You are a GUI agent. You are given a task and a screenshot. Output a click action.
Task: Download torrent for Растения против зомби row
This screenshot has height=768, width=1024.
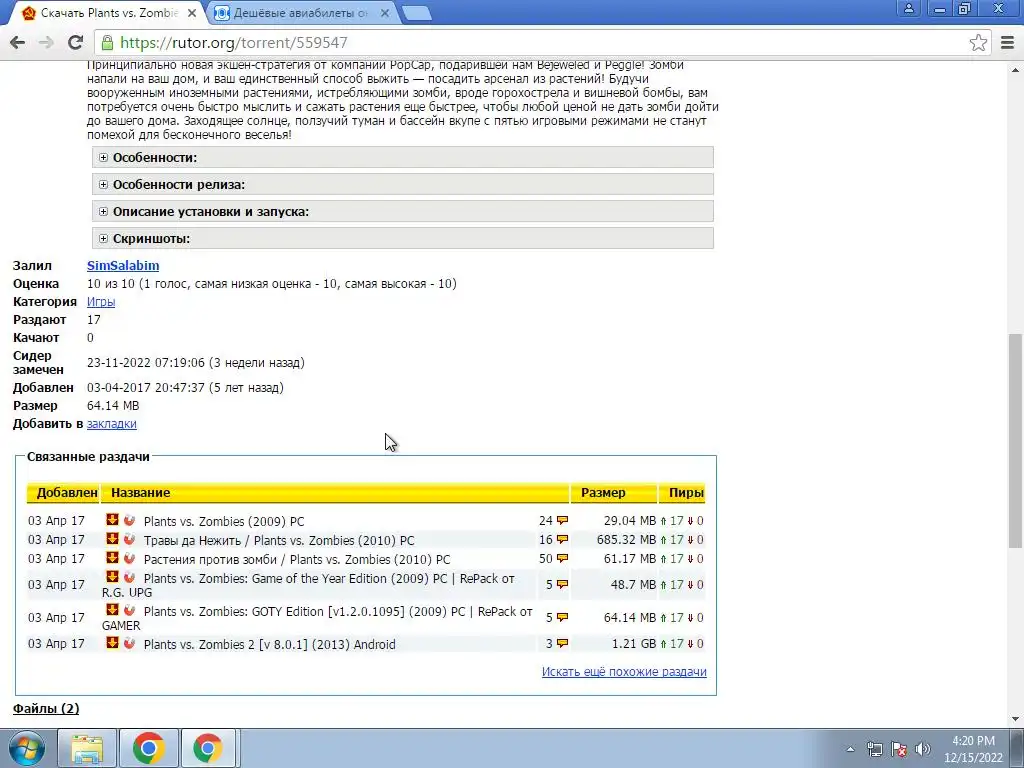(112, 558)
